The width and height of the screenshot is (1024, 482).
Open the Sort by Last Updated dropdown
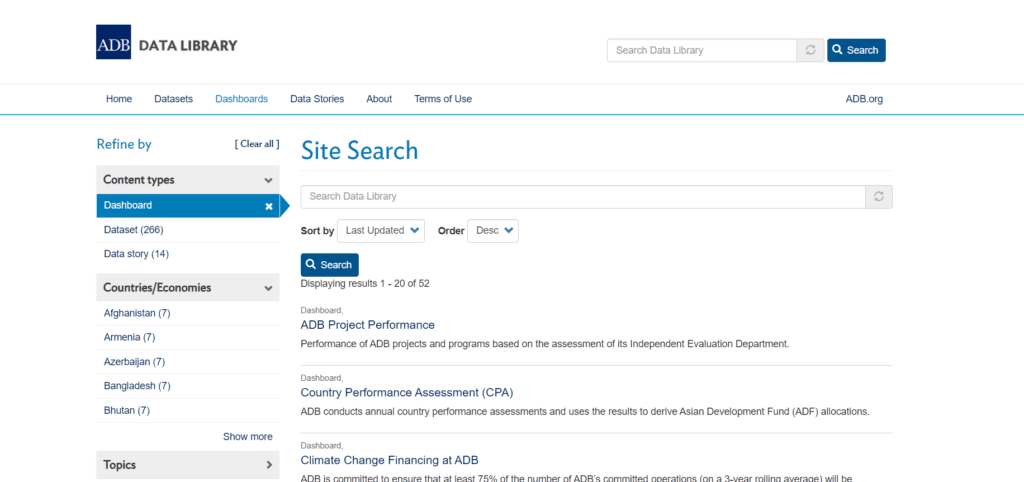click(381, 231)
